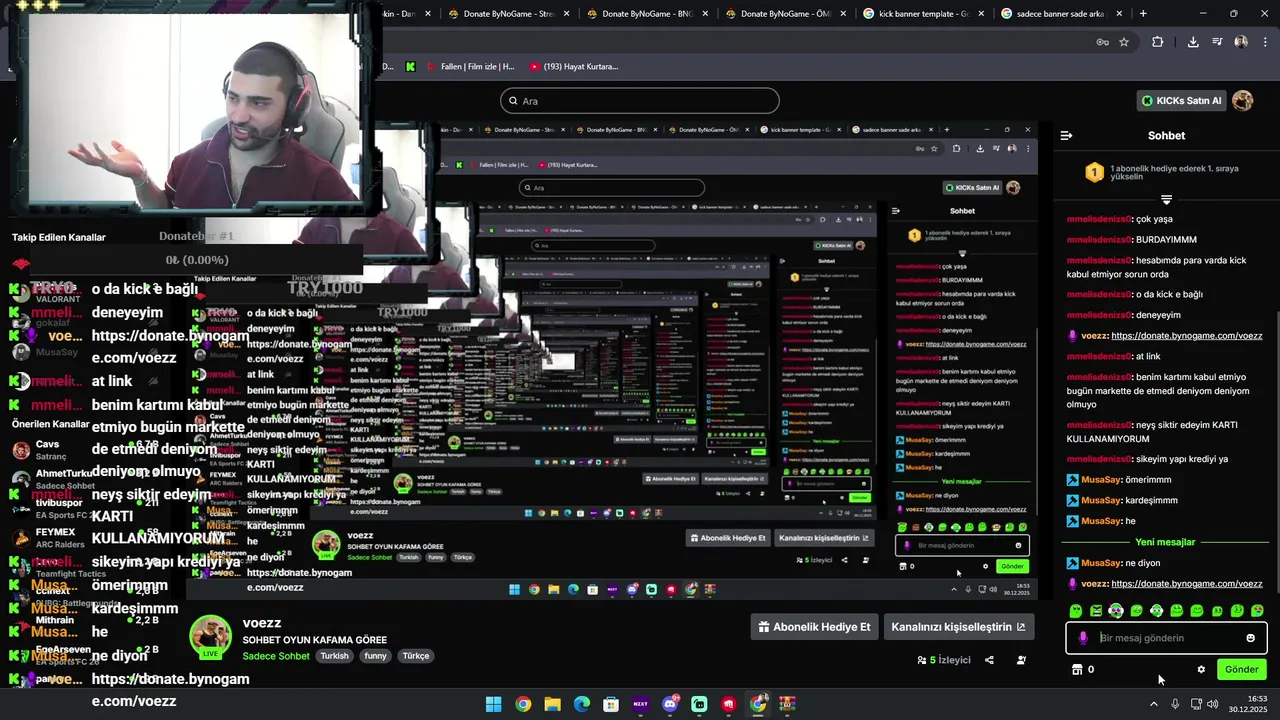Click the 'KICKs Satın Al' button

click(1181, 101)
